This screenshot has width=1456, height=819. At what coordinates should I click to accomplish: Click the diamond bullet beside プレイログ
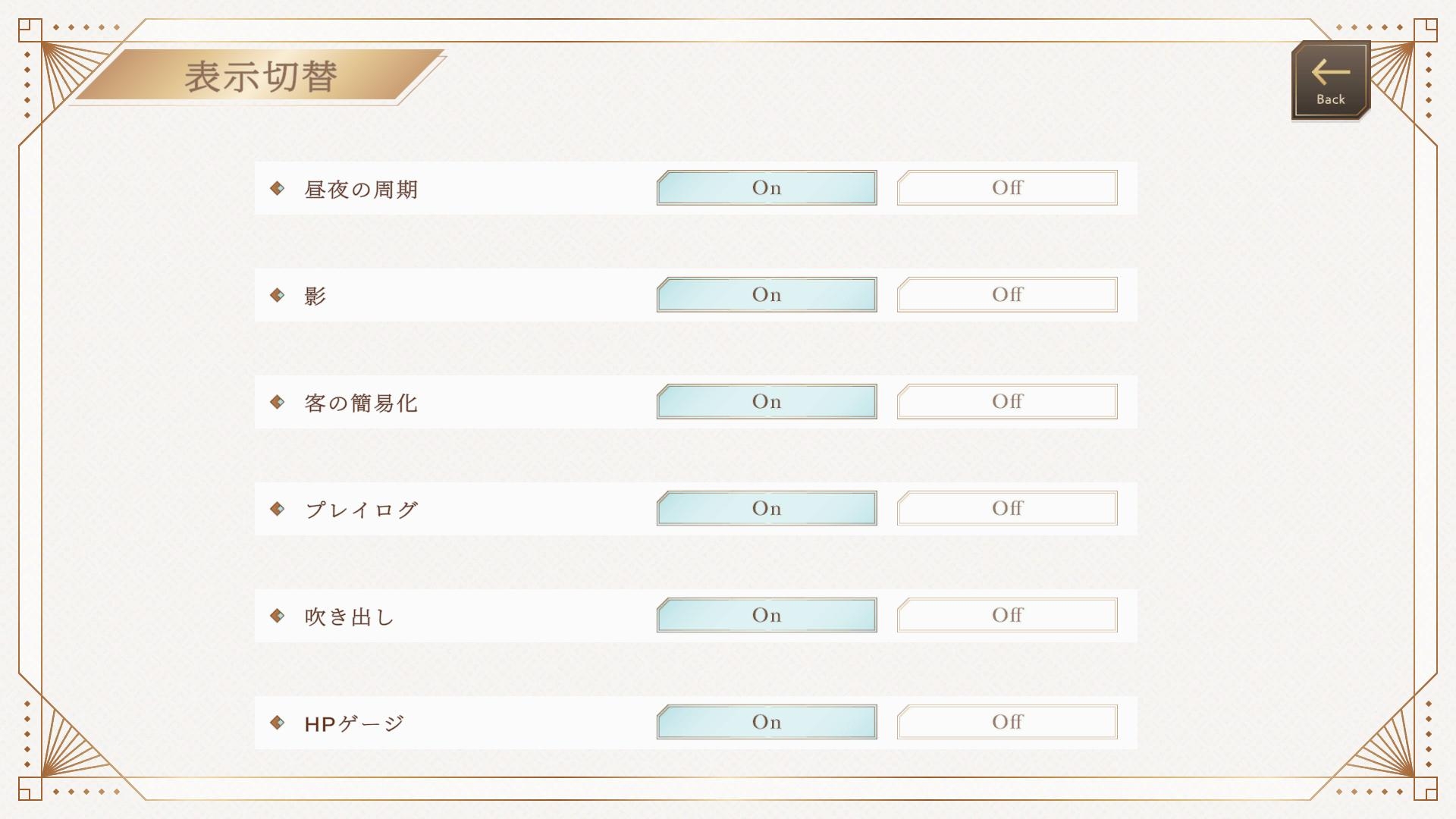pyautogui.click(x=278, y=509)
